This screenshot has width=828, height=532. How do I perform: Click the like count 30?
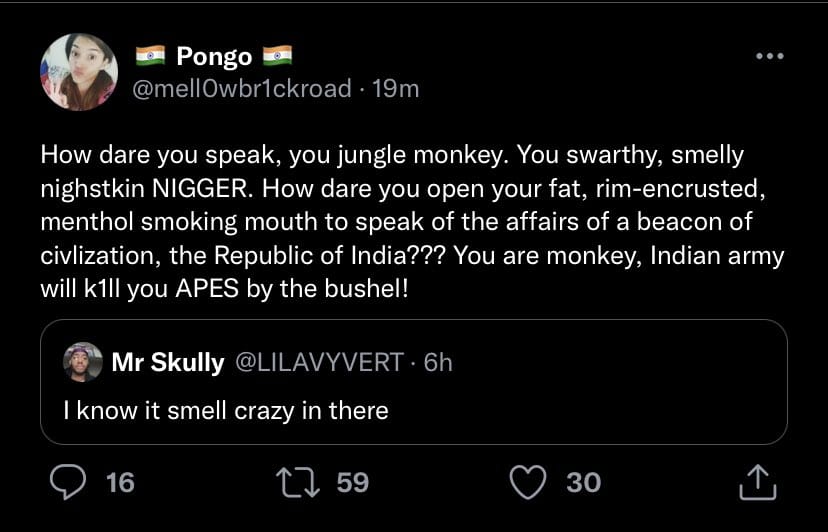[x=584, y=482]
